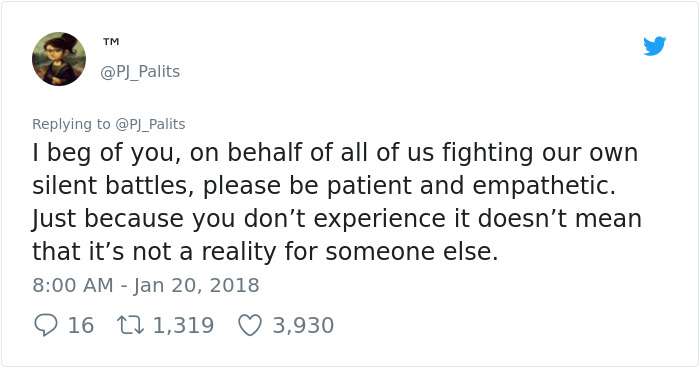Click the final line ending "someone else."
The width and height of the screenshot is (700, 368).
click(x=265, y=252)
